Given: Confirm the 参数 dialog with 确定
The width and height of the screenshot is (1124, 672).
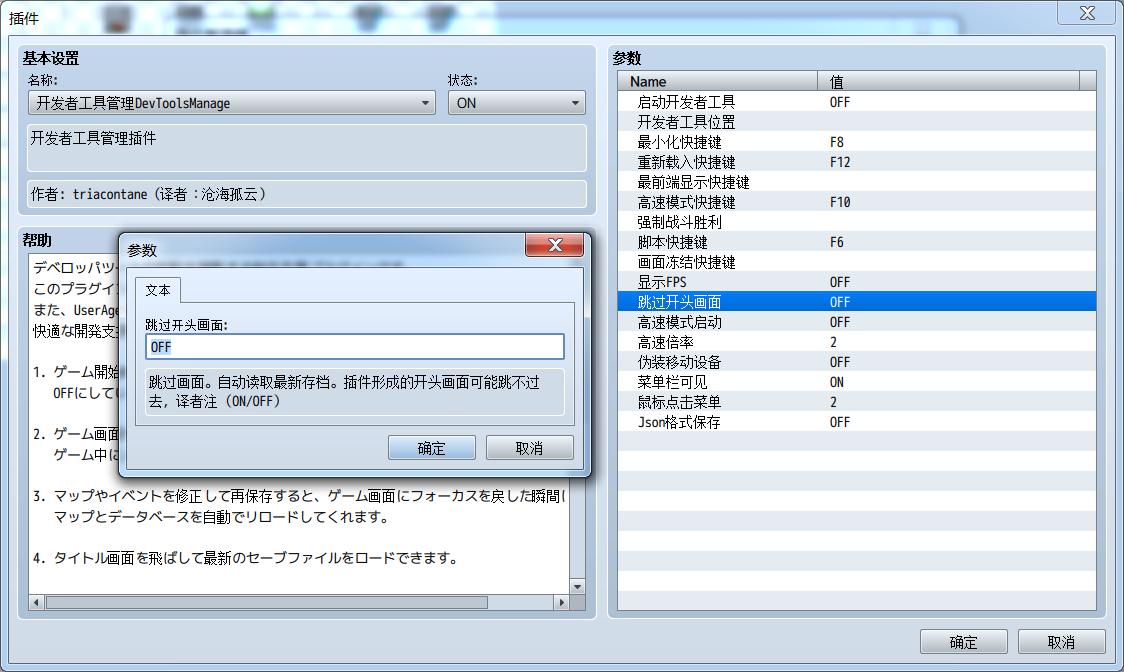Looking at the screenshot, I should pyautogui.click(x=432, y=448).
